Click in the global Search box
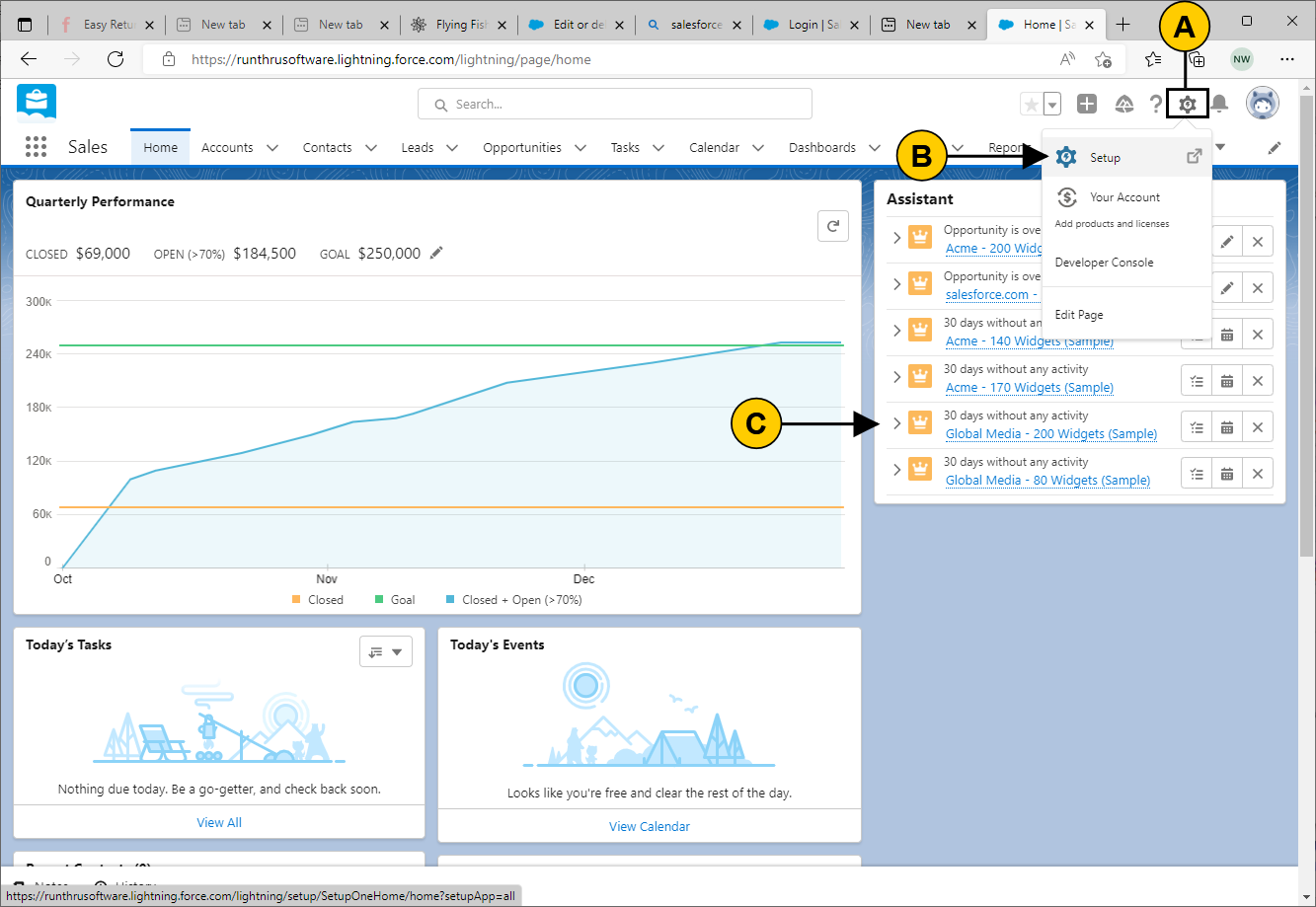 (614, 104)
